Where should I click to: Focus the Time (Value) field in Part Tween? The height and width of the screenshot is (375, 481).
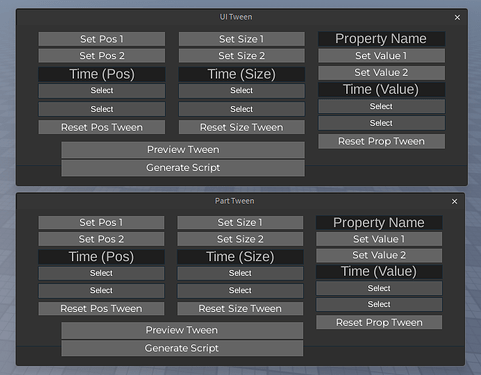tap(379, 272)
